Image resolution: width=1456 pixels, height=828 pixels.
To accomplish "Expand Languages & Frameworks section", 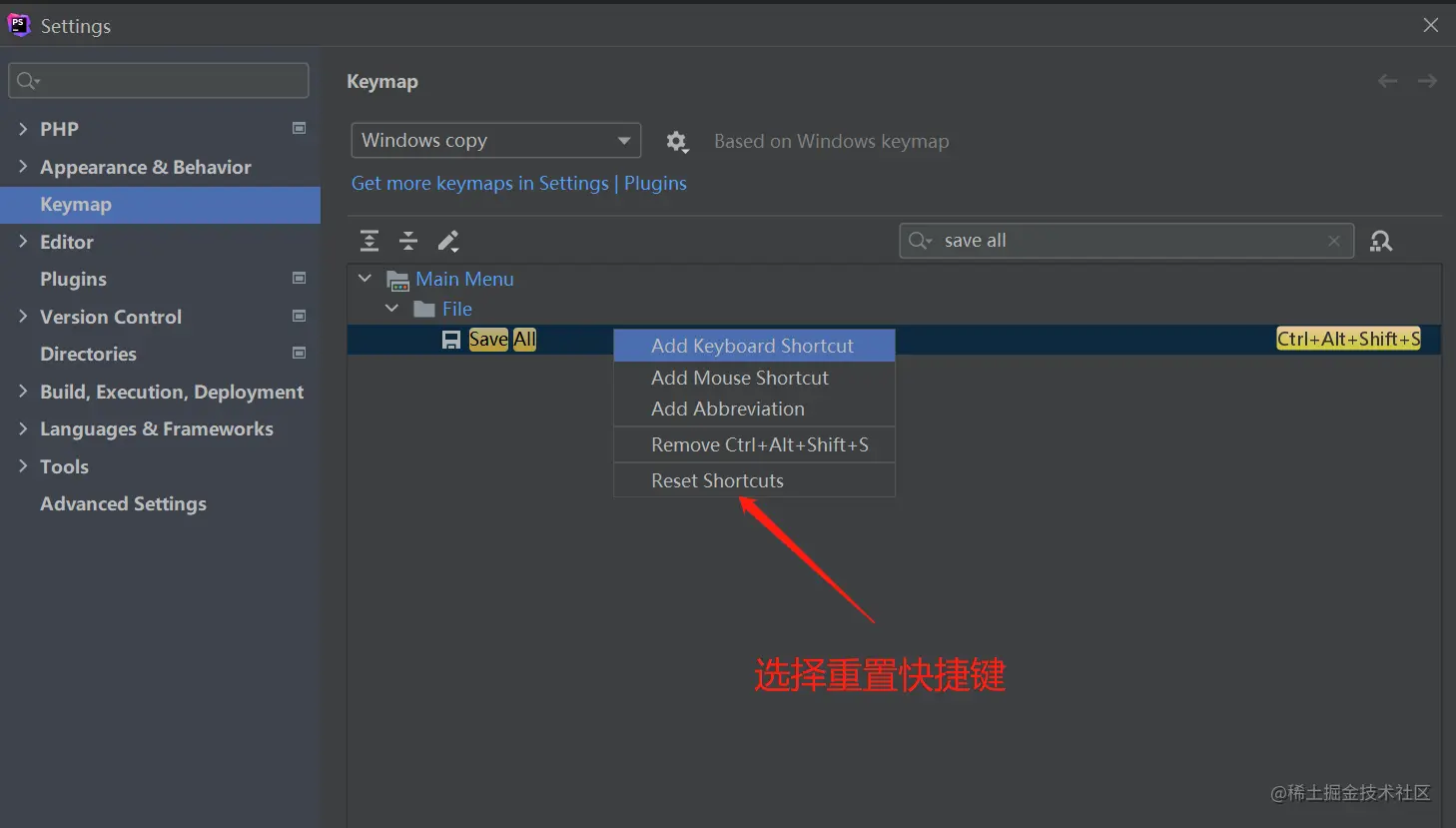I will click(23, 428).
